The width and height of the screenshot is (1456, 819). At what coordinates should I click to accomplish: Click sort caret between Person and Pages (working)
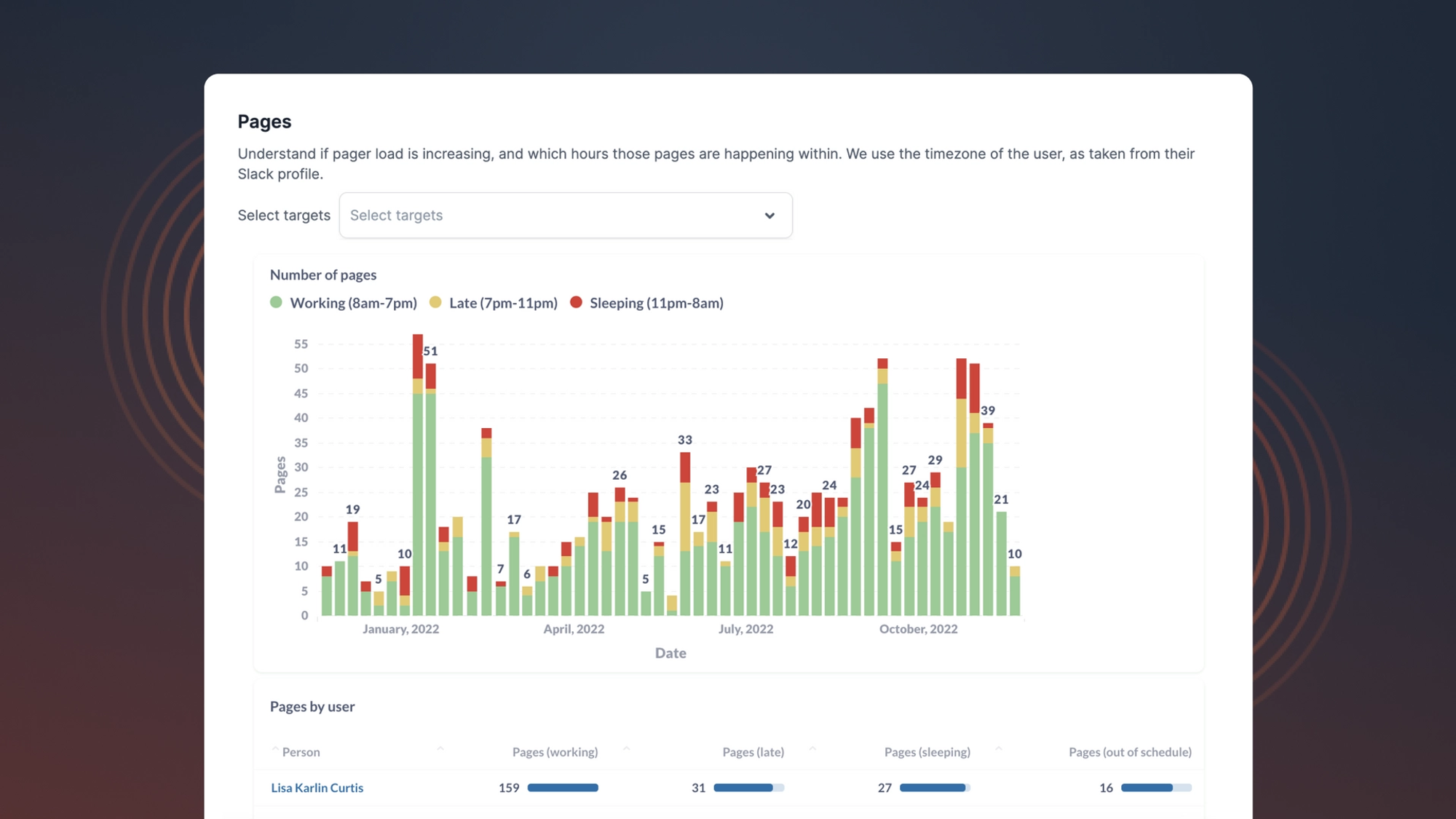(440, 748)
